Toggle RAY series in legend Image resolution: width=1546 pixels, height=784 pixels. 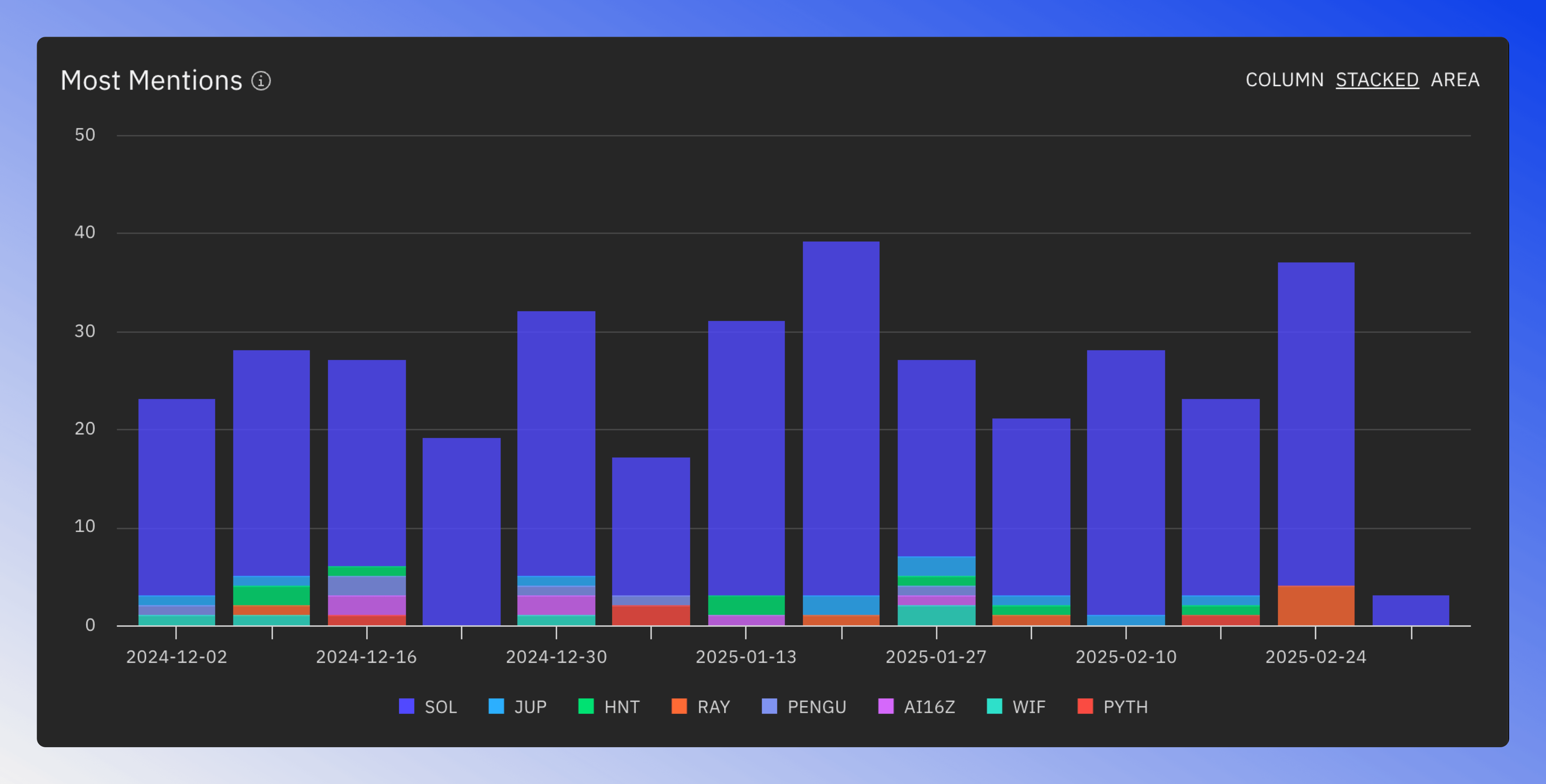[700, 707]
